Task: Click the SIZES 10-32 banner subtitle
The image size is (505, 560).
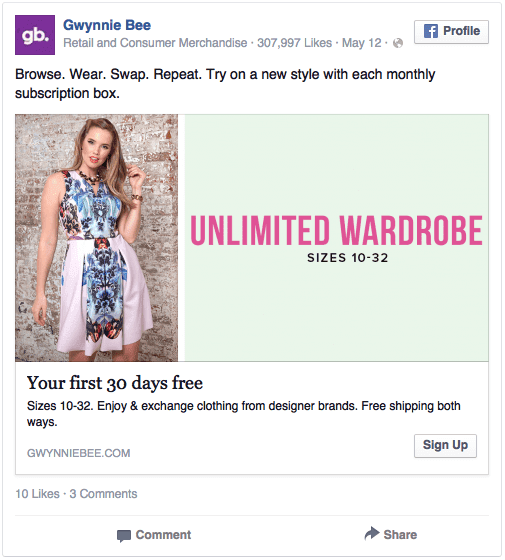Action: tap(348, 258)
